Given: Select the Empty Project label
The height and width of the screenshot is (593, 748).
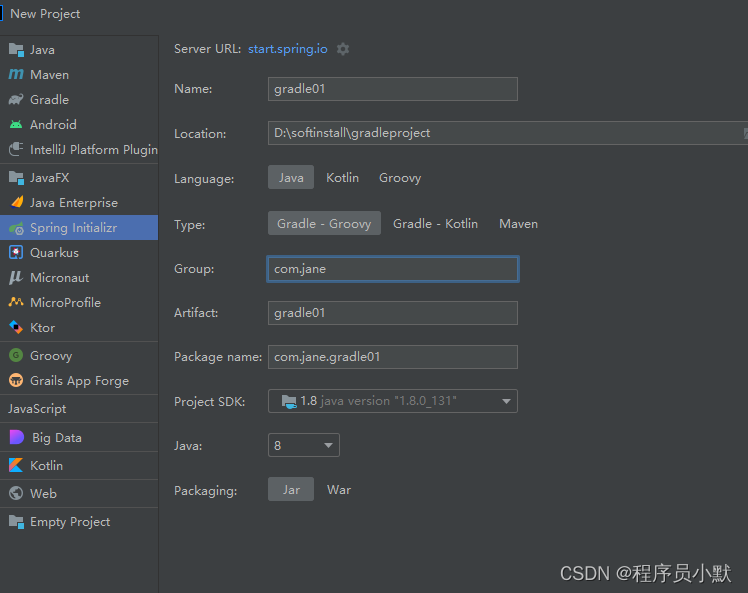Looking at the screenshot, I should tap(70, 522).
